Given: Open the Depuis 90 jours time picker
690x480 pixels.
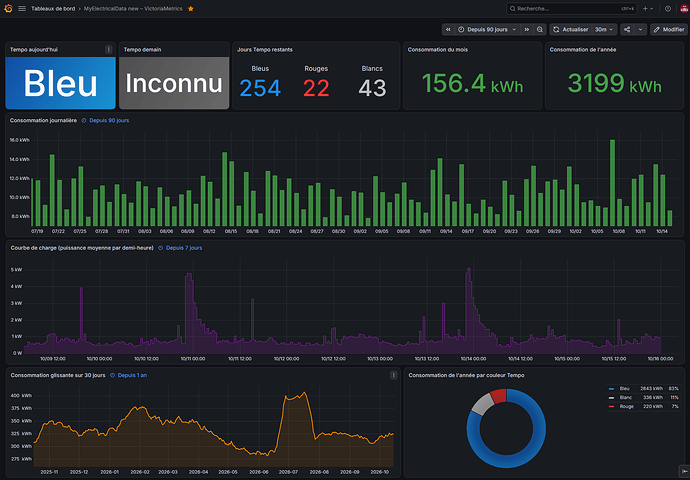Looking at the screenshot, I should pyautogui.click(x=487, y=29).
